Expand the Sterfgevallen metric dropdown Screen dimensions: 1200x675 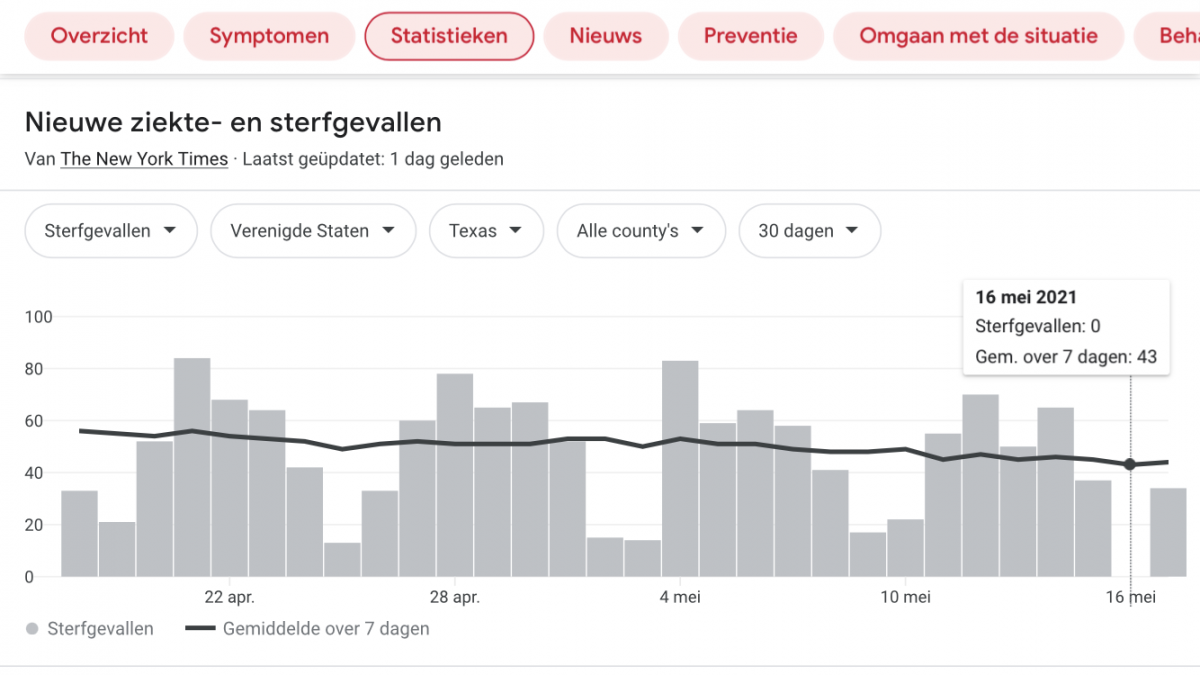click(110, 231)
